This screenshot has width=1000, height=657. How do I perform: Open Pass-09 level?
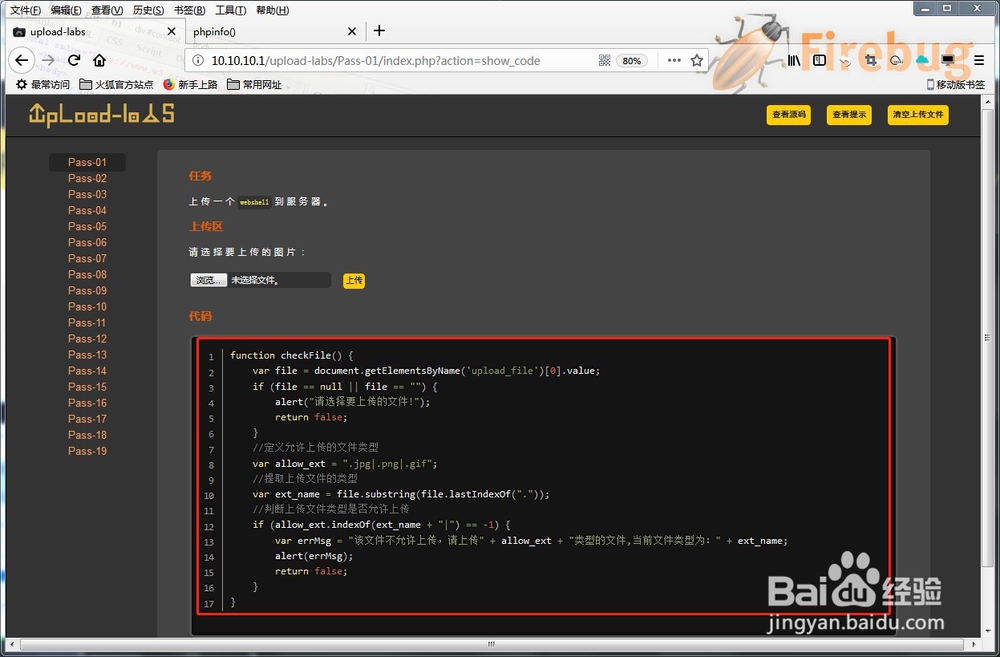[x=87, y=290]
